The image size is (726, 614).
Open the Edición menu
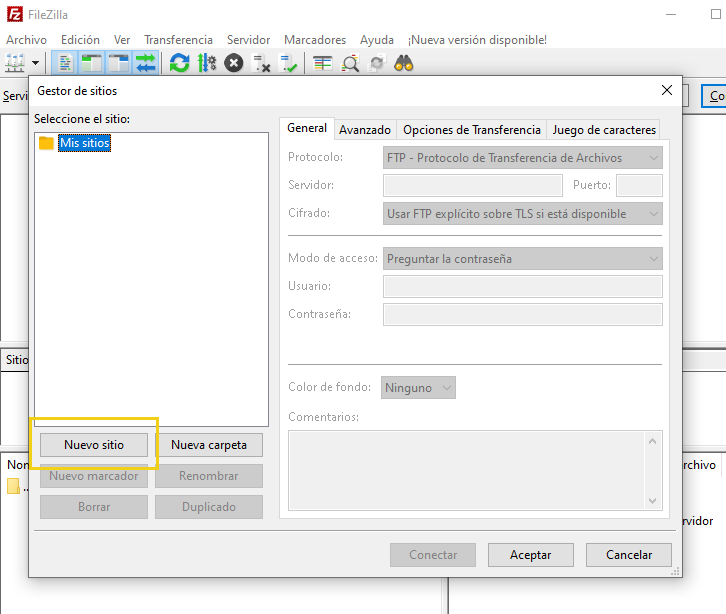coord(80,40)
